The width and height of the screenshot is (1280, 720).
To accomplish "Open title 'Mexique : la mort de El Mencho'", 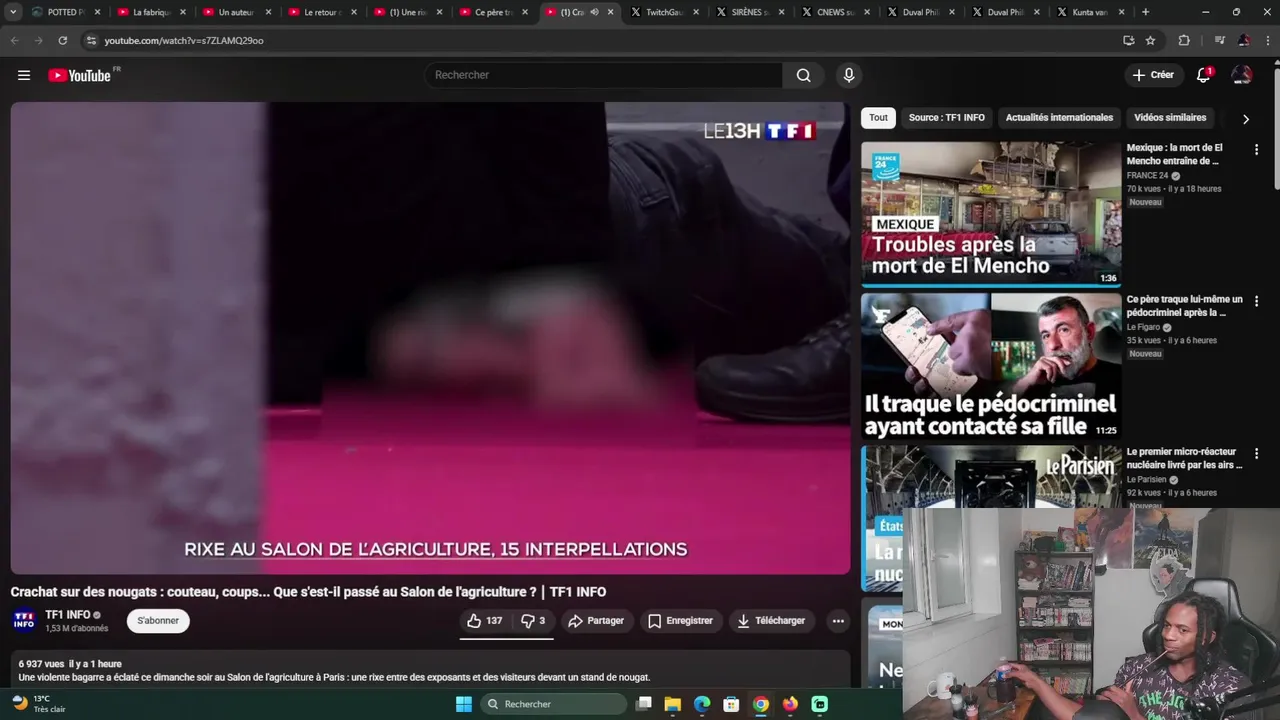I will pyautogui.click(x=1175, y=154).
